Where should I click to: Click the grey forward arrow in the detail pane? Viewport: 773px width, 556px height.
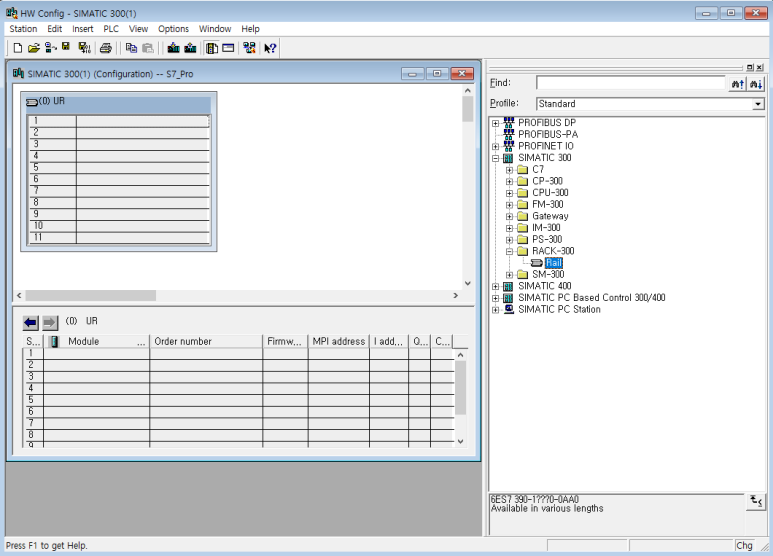point(49,323)
